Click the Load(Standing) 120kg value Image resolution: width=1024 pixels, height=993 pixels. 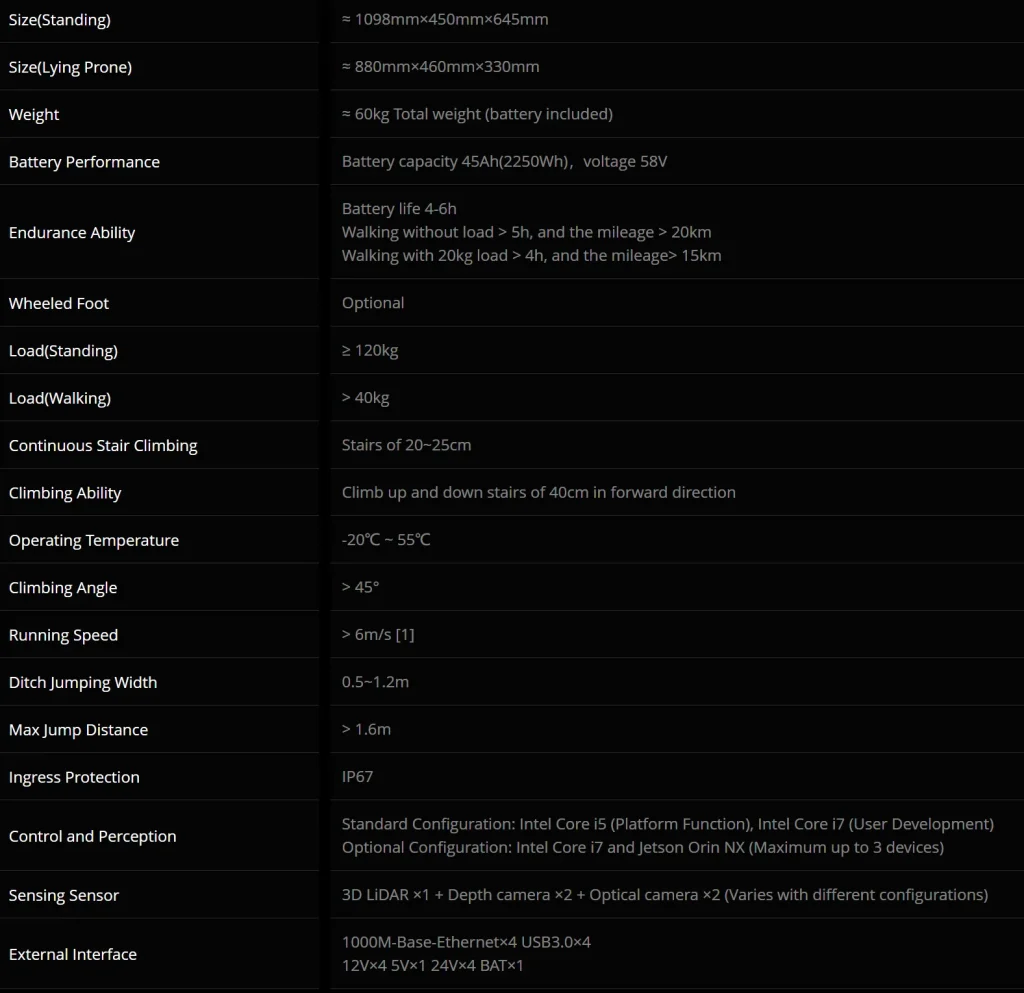coord(370,351)
